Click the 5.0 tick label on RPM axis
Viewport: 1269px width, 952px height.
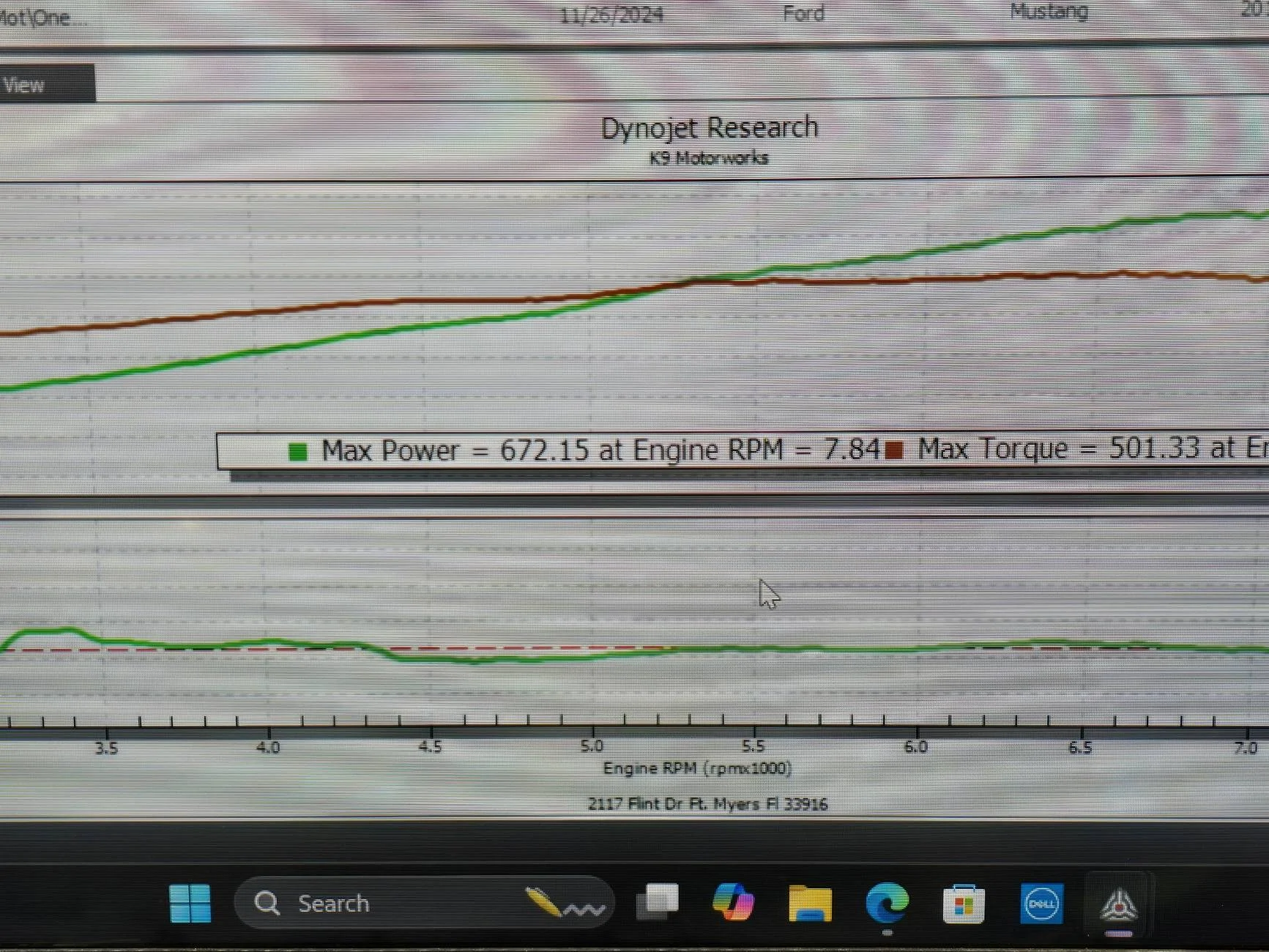(x=592, y=746)
